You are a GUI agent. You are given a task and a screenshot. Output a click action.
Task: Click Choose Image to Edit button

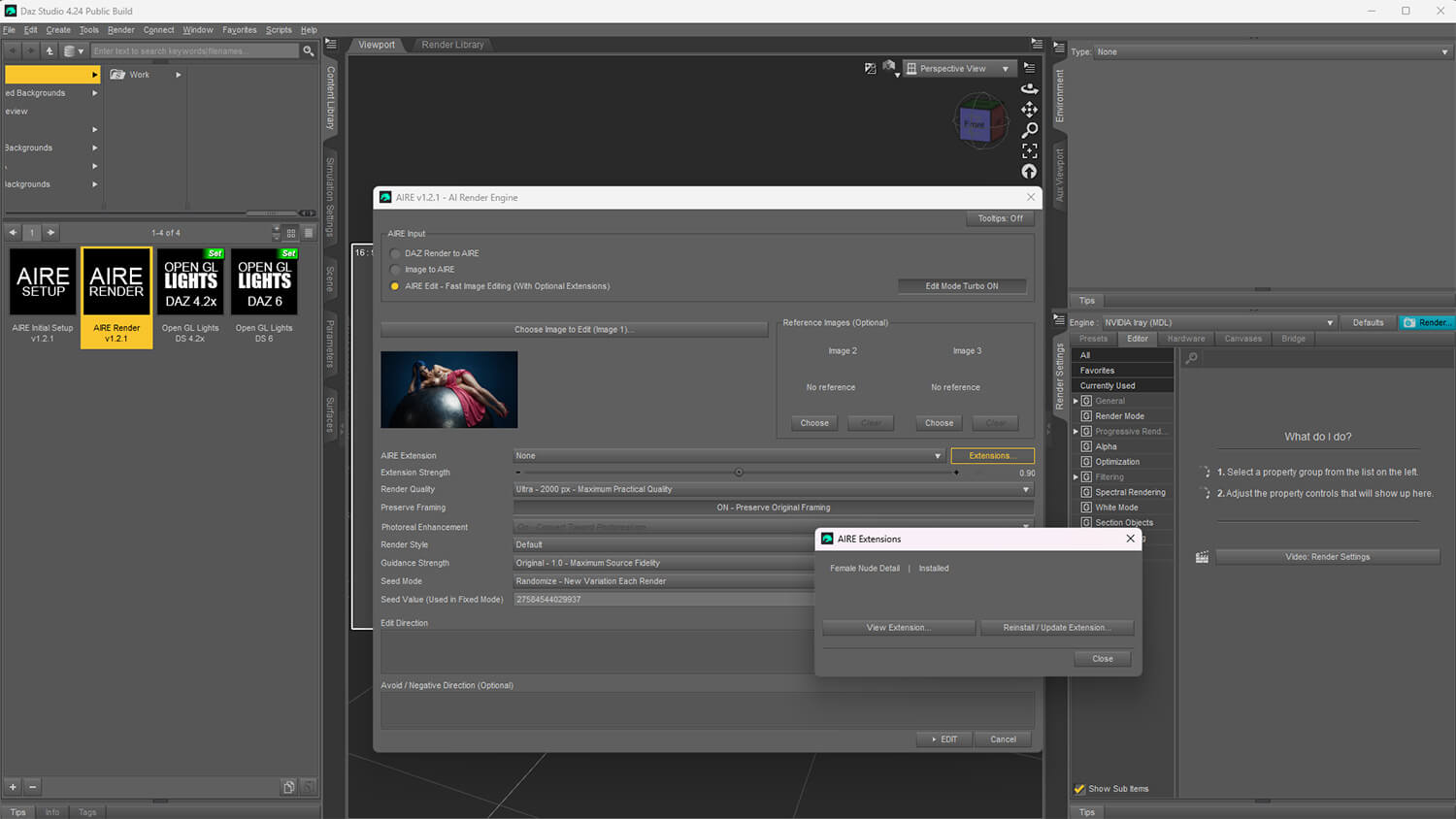(574, 330)
